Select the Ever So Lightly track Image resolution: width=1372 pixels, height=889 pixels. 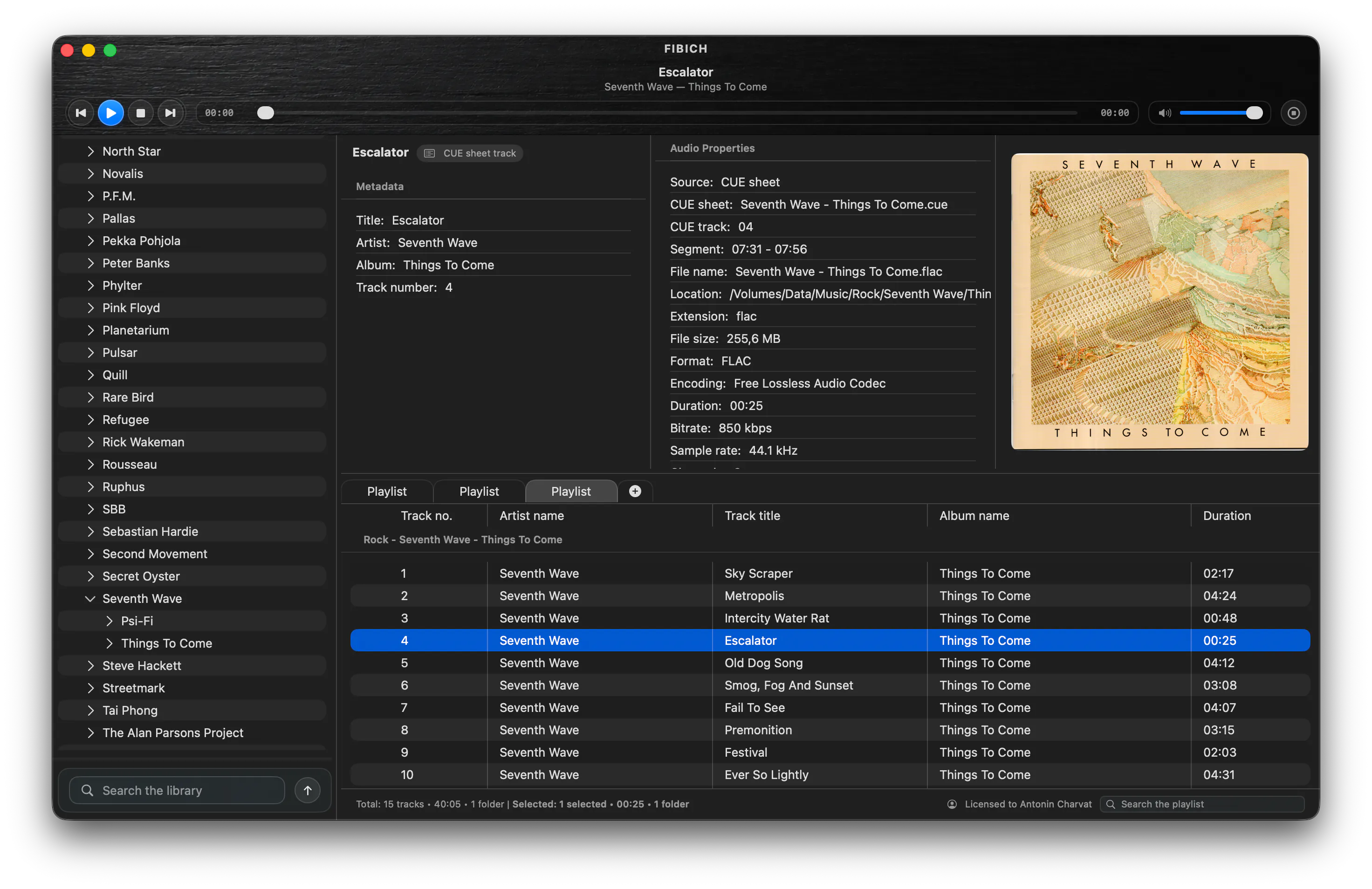(830, 775)
